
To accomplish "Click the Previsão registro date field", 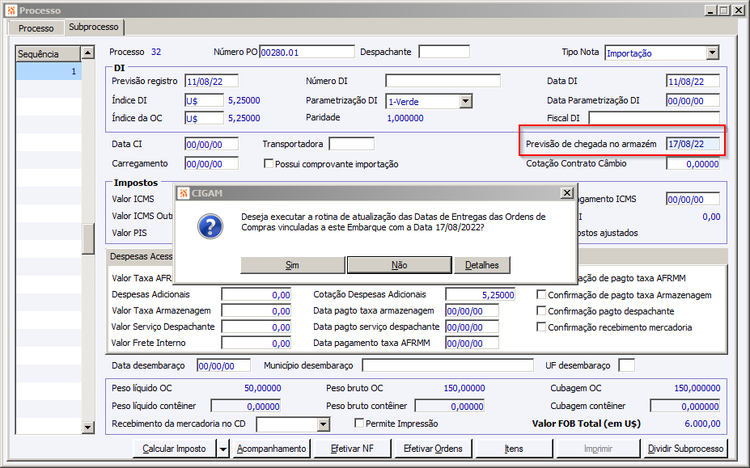I will coord(211,81).
